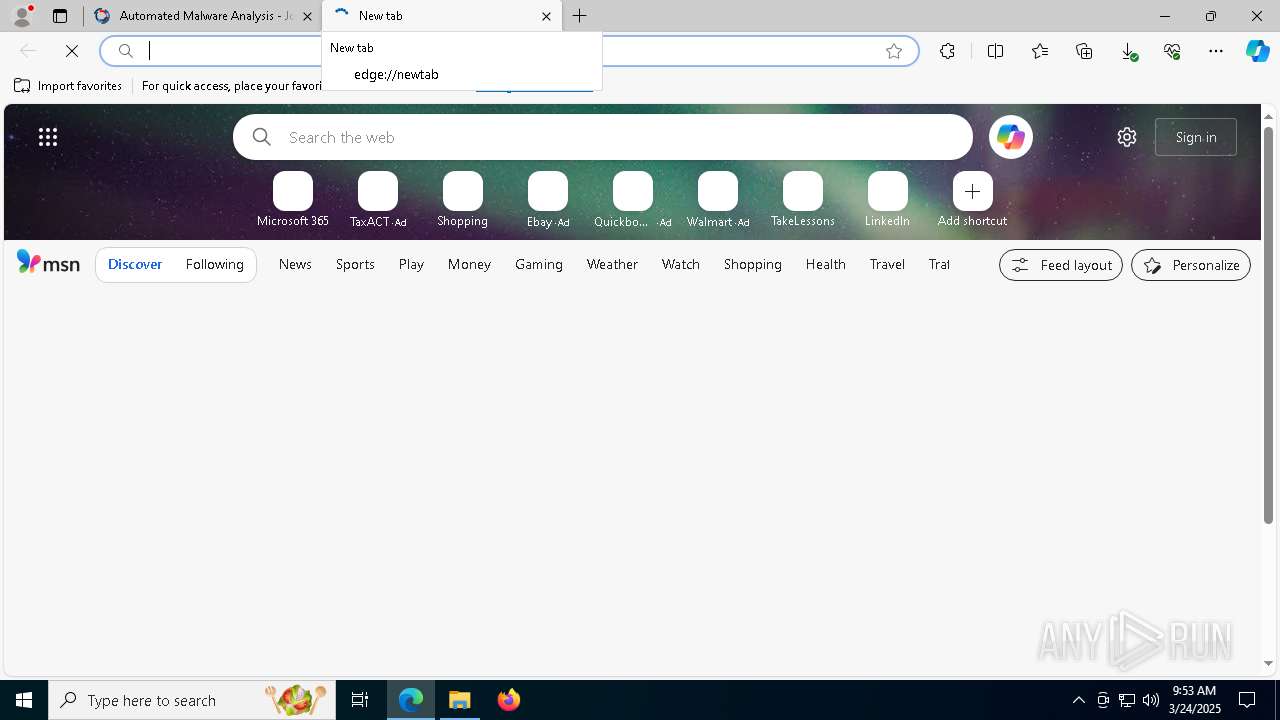This screenshot has height=720, width=1280.
Task: Select edge://newtab suggestion
Action: click(462, 74)
